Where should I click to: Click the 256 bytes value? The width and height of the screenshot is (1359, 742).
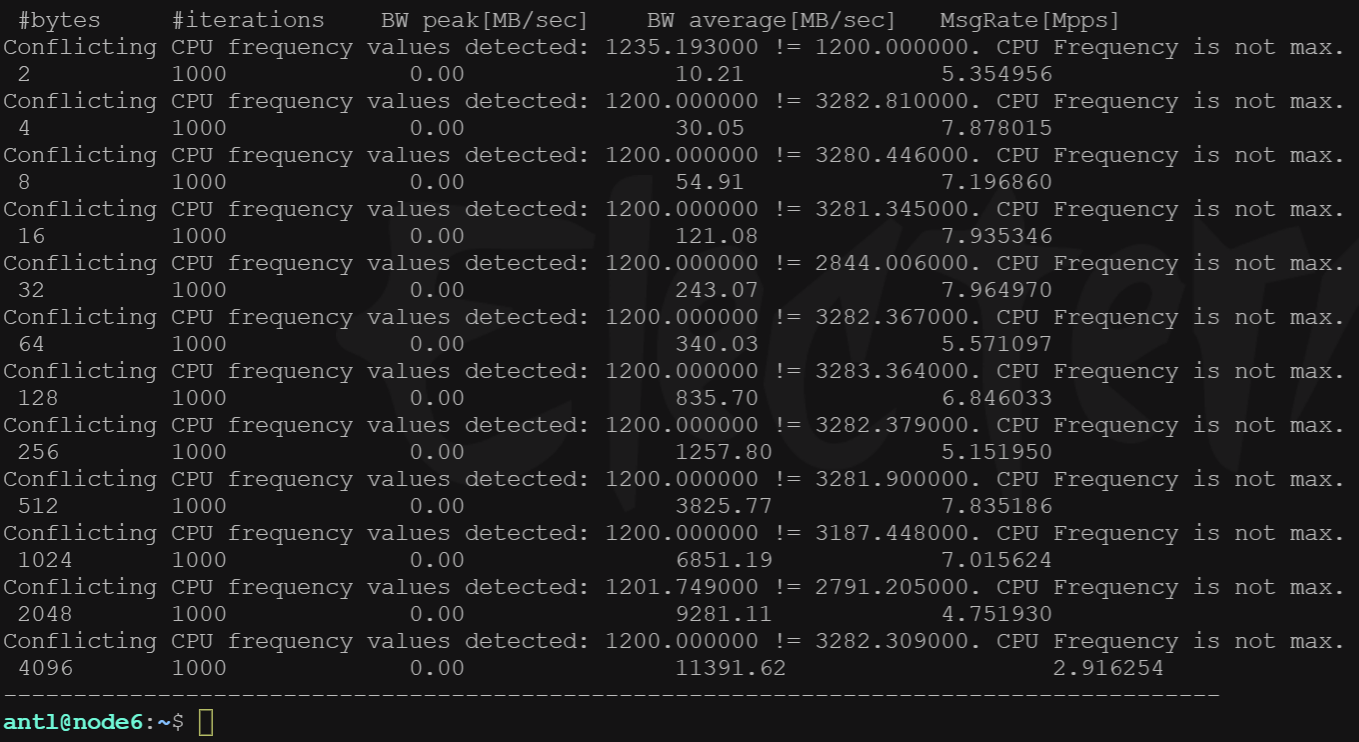pos(38,452)
